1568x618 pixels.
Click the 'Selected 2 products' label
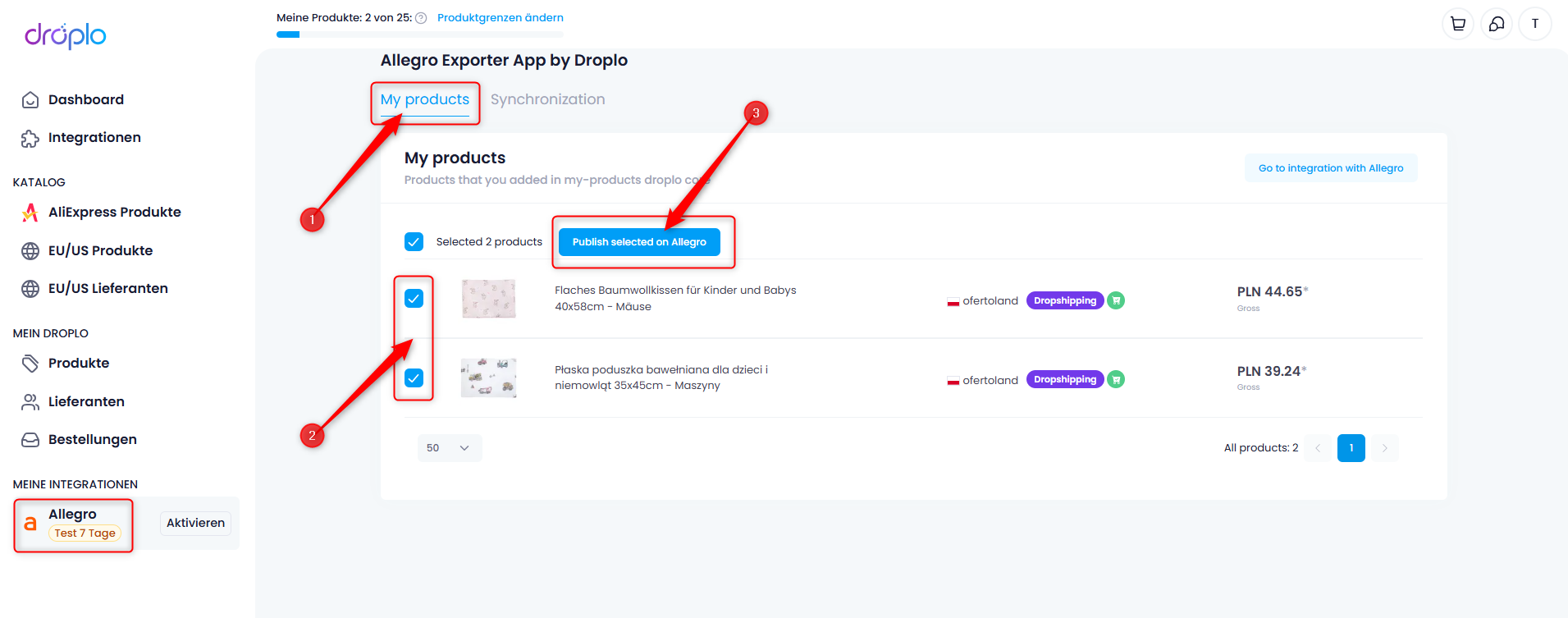489,242
